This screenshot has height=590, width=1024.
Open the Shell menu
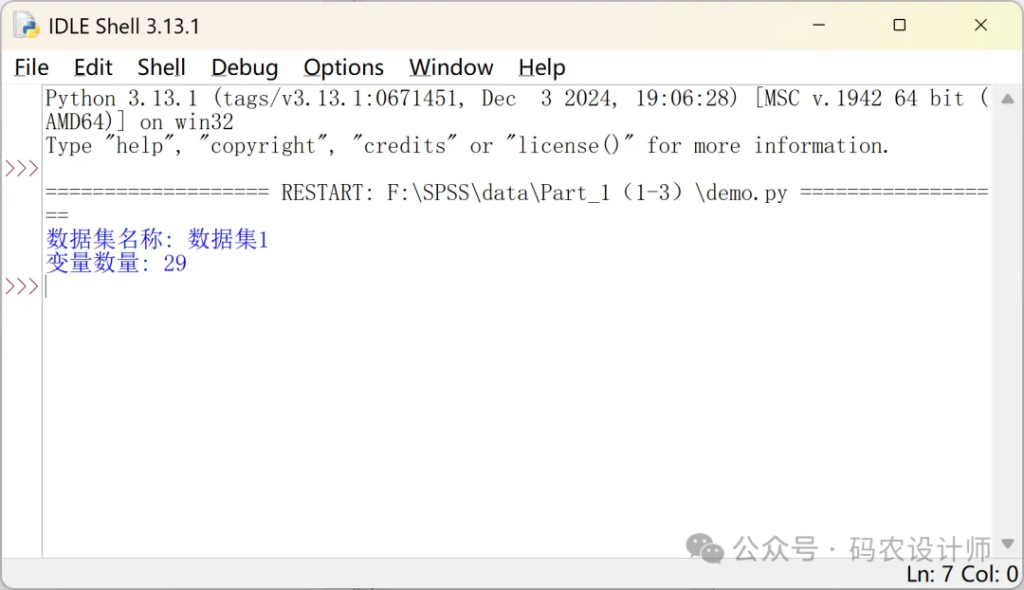point(161,68)
